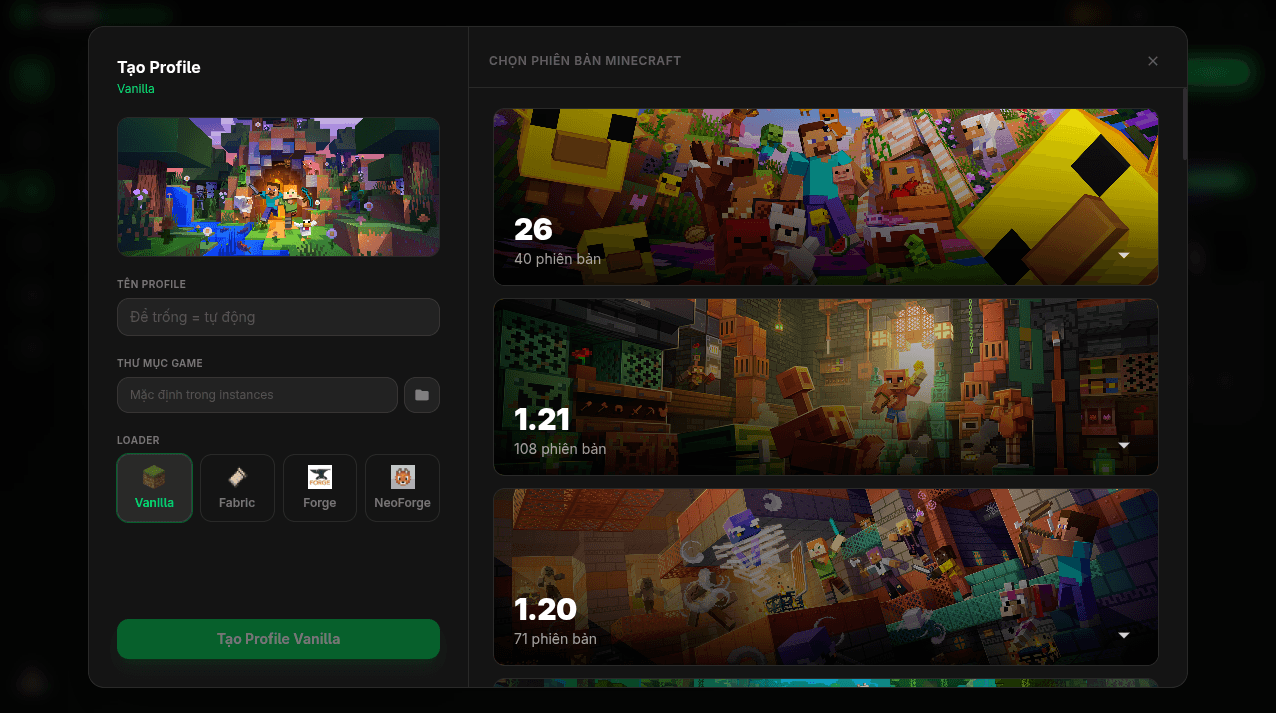Click the Thư mục game path field

point(257,395)
